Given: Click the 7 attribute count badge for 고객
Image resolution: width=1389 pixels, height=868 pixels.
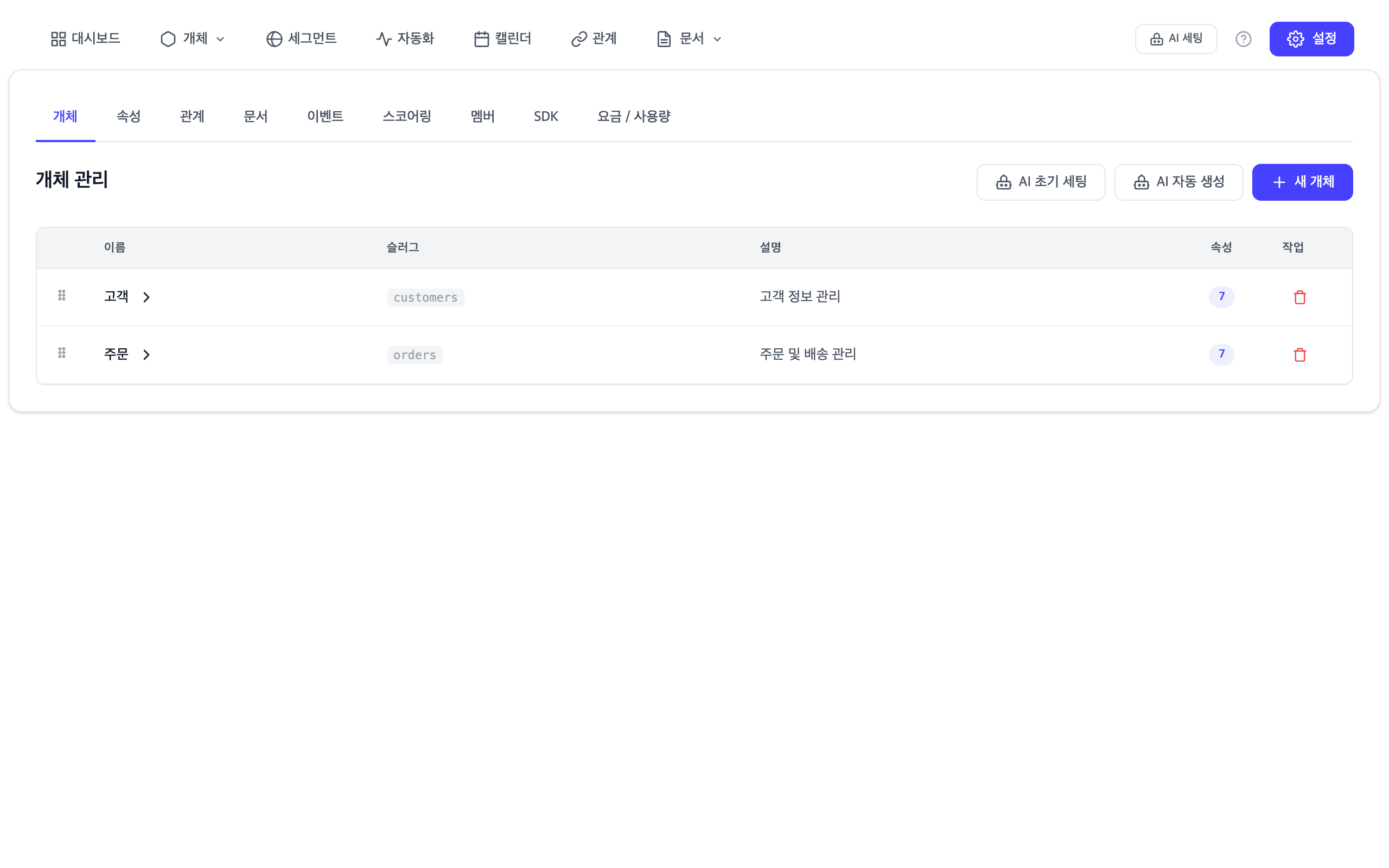Looking at the screenshot, I should pos(1222,297).
